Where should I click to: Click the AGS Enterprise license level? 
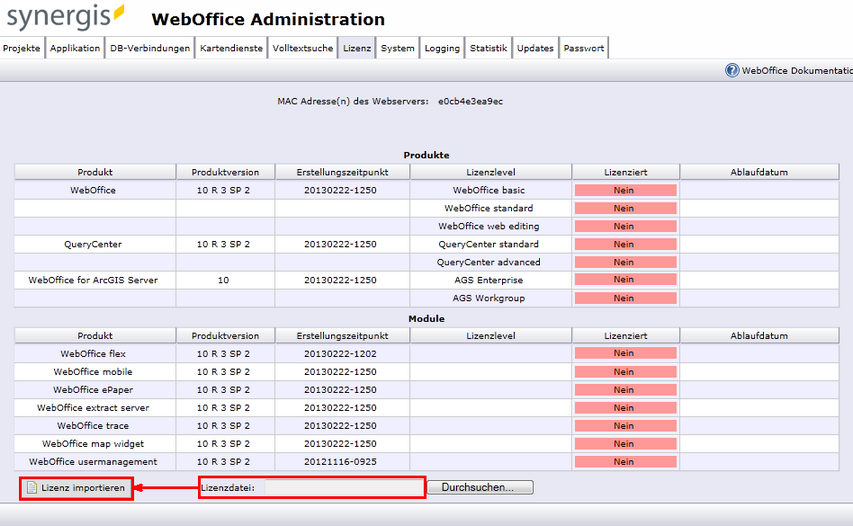point(489,280)
